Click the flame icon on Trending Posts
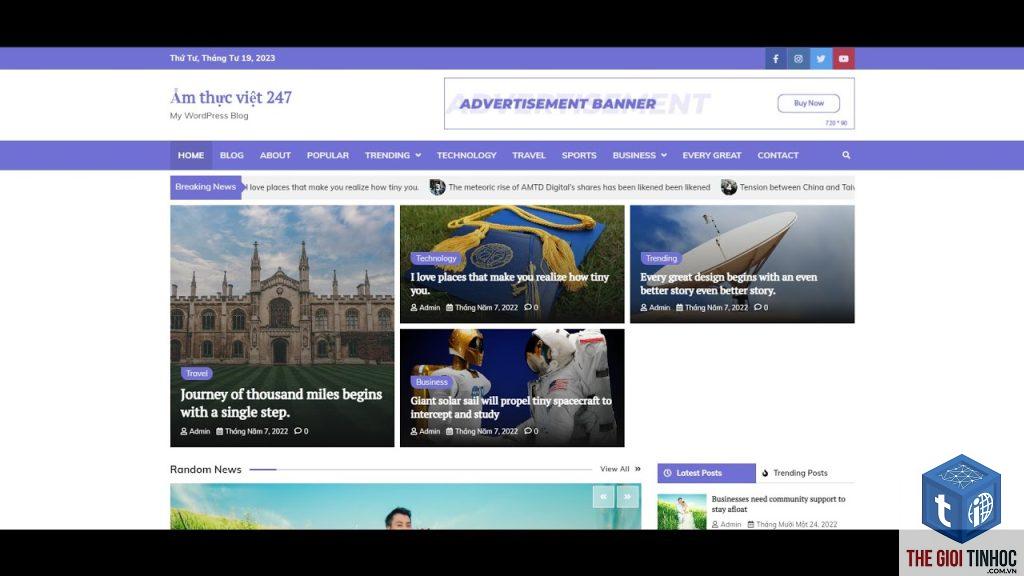 pyautogui.click(x=765, y=473)
